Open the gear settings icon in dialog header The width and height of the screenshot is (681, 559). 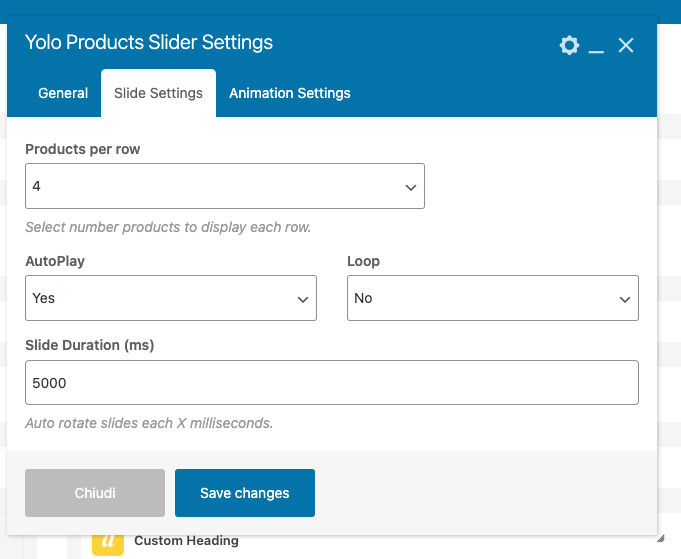tap(569, 45)
